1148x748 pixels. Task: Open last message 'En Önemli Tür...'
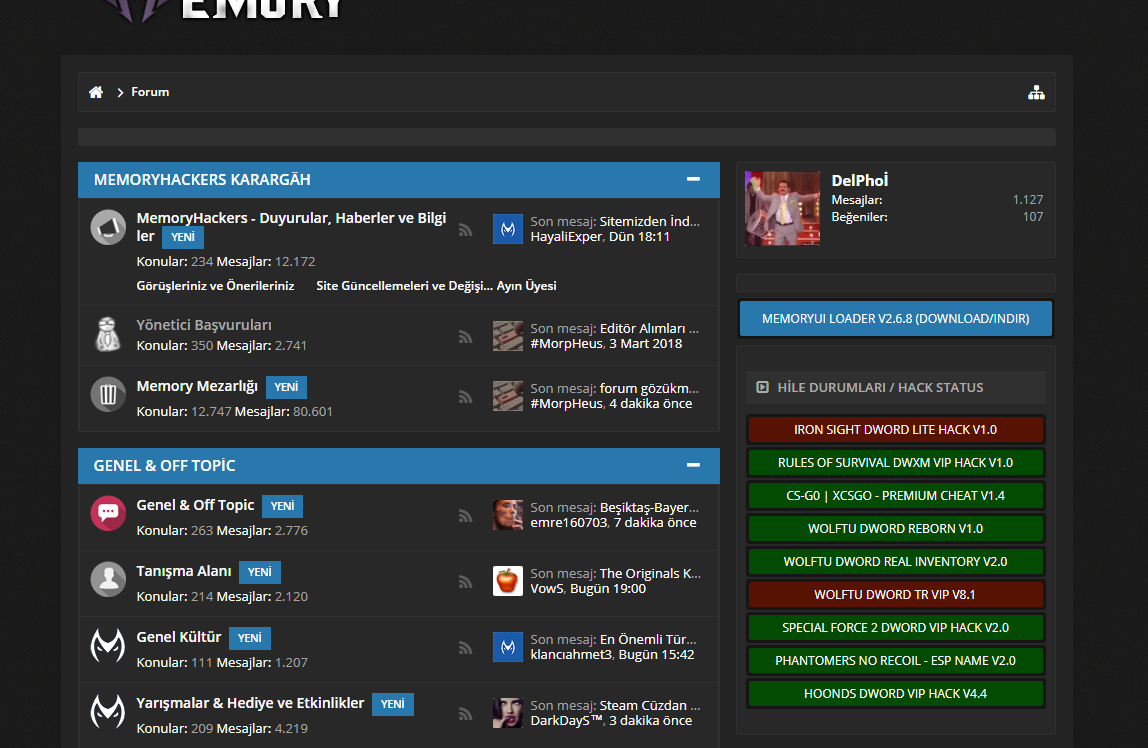point(648,640)
